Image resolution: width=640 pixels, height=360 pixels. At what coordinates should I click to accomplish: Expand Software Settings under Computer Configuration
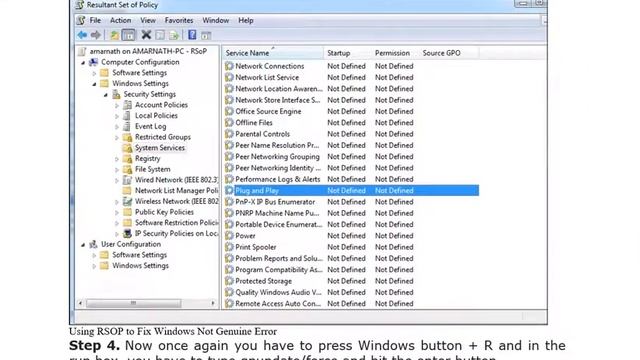[94, 73]
